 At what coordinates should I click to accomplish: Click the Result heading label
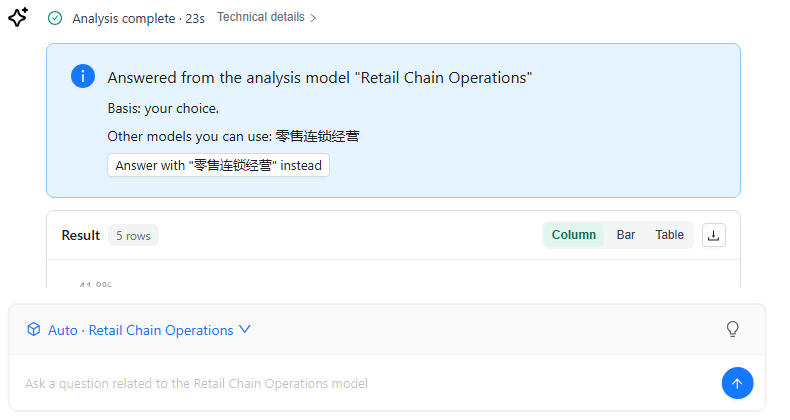click(x=81, y=235)
